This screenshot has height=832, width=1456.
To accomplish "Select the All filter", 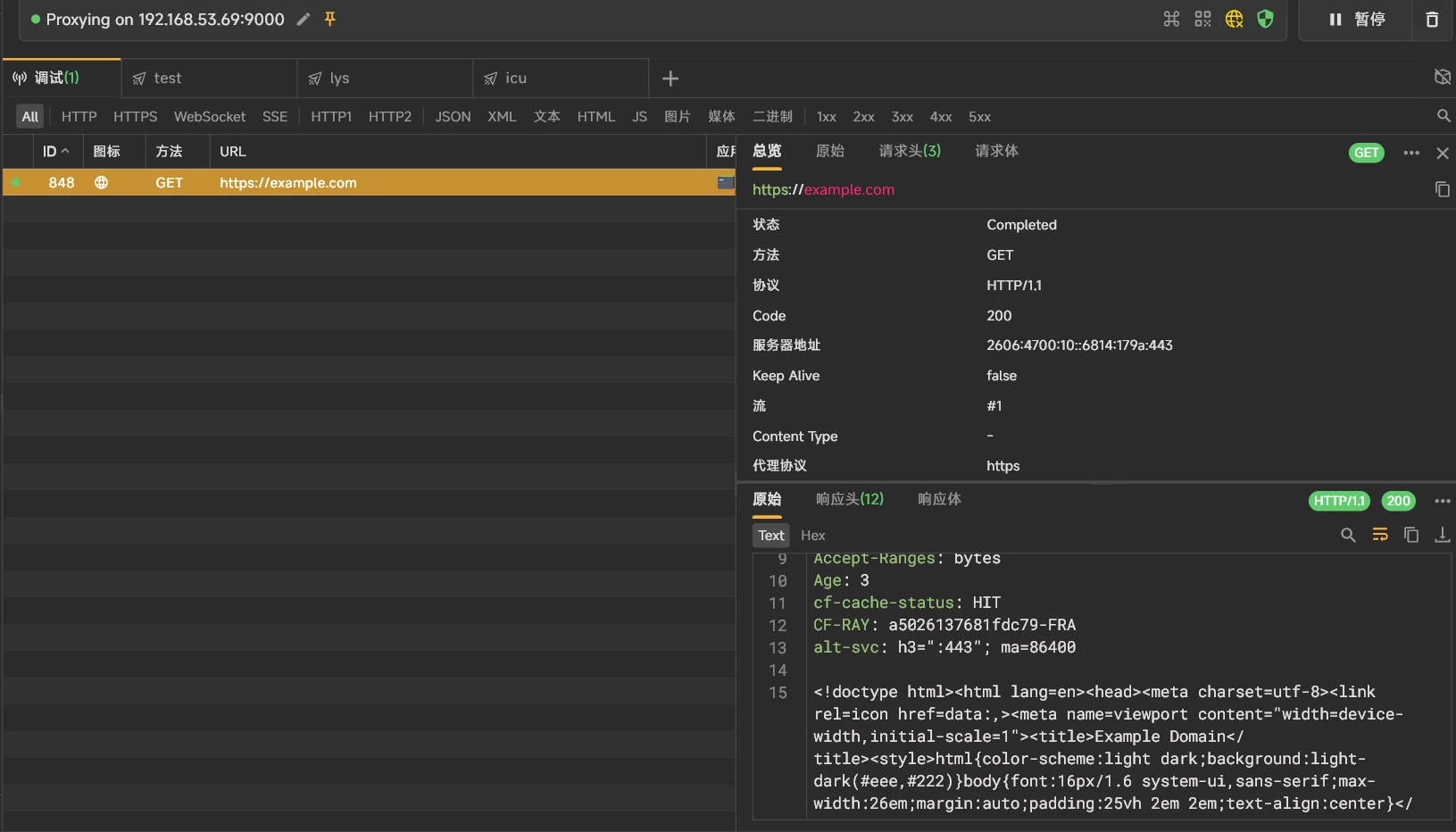I will coord(30,116).
